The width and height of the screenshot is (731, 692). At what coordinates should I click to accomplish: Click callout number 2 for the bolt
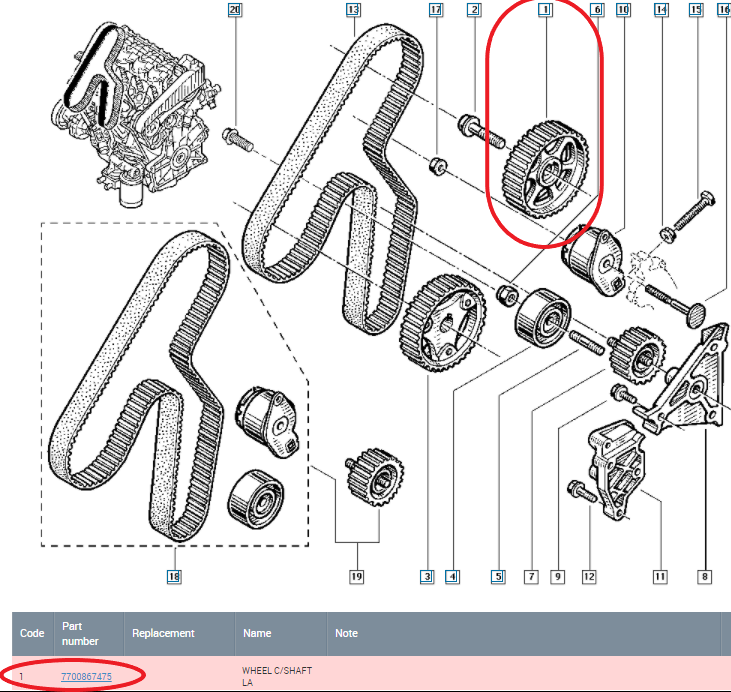coord(474,10)
